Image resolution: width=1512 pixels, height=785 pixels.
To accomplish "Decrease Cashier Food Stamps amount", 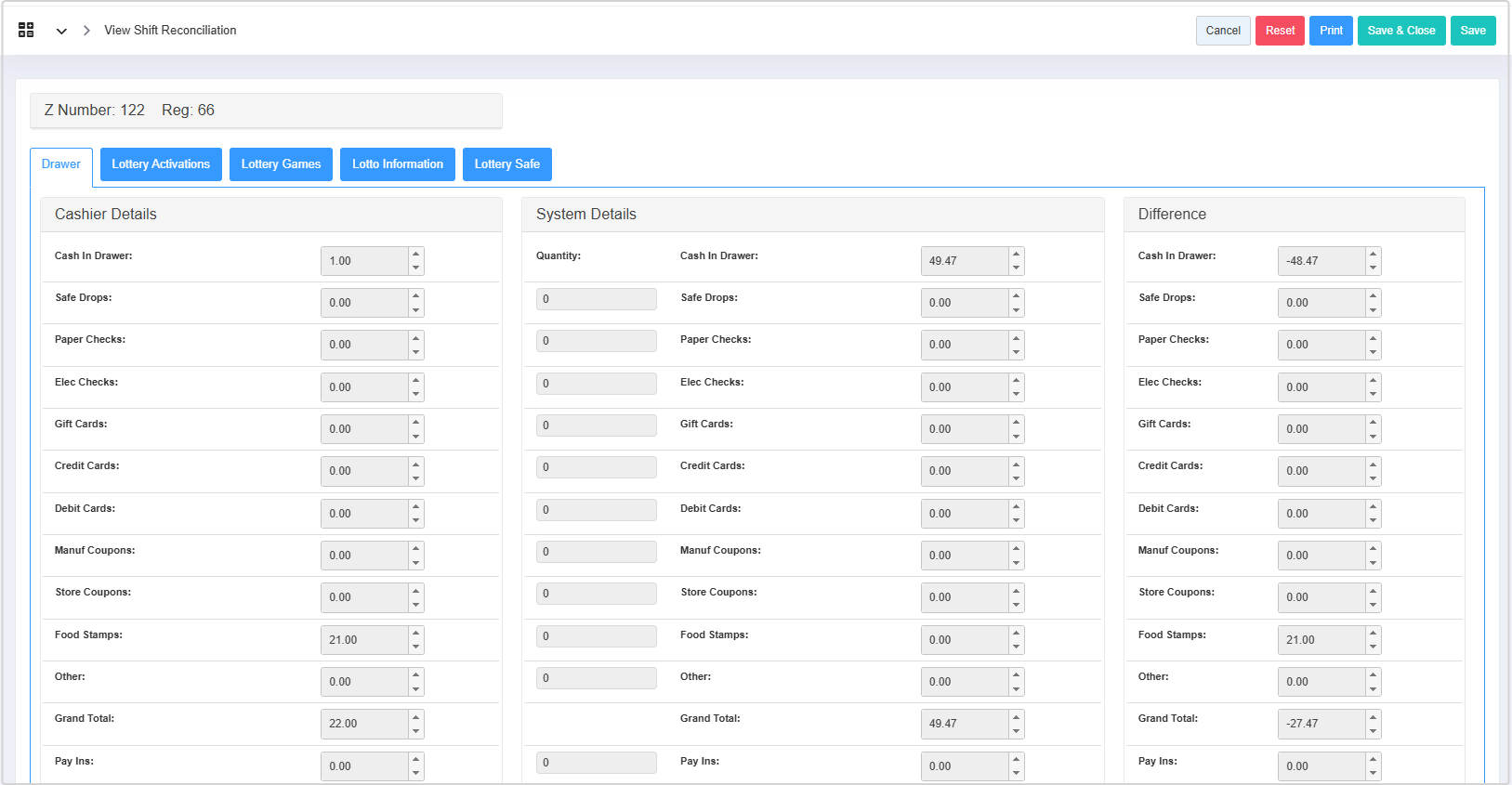I will [x=416, y=647].
